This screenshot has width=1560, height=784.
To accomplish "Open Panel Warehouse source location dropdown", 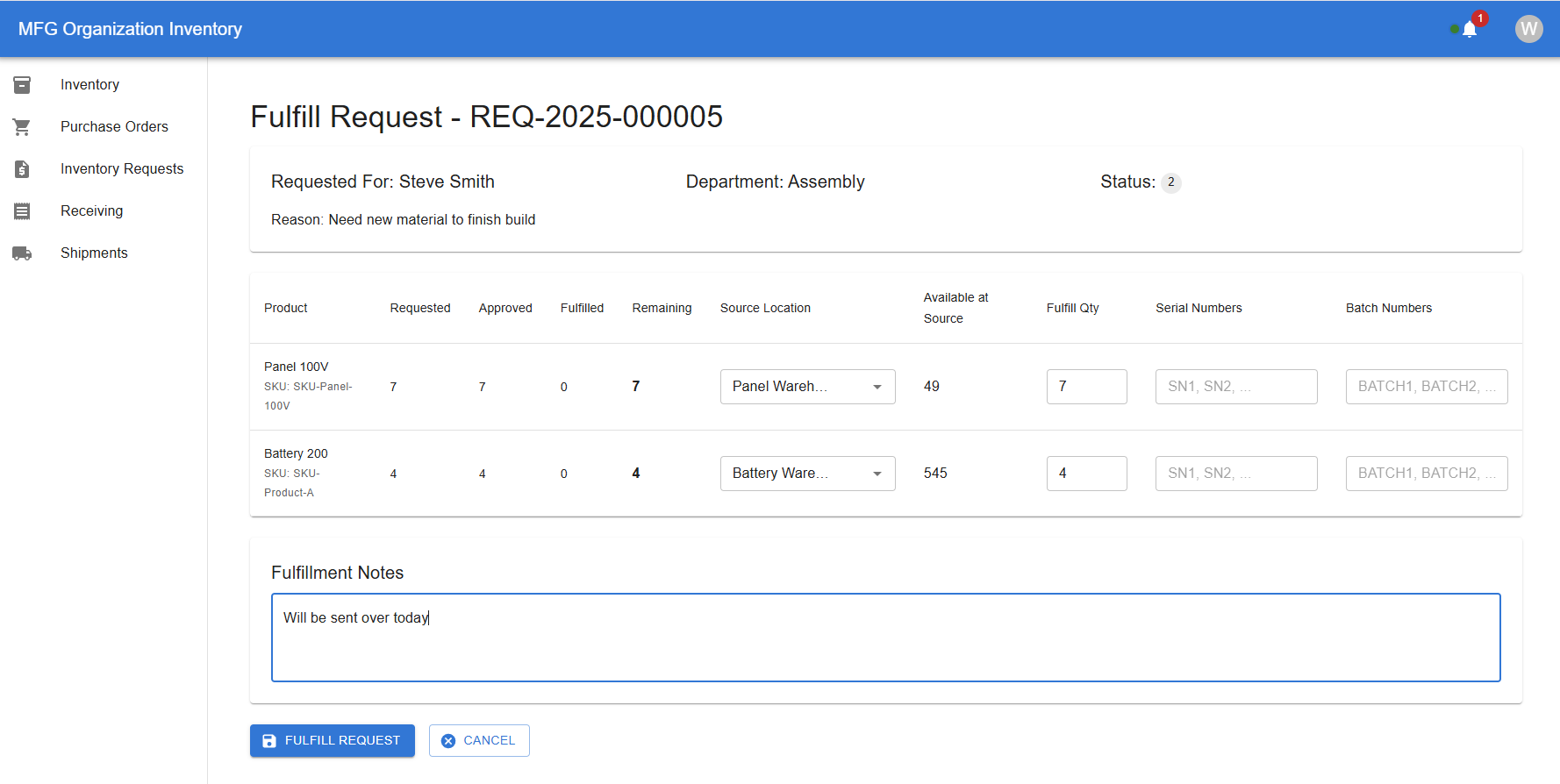I will pos(807,387).
